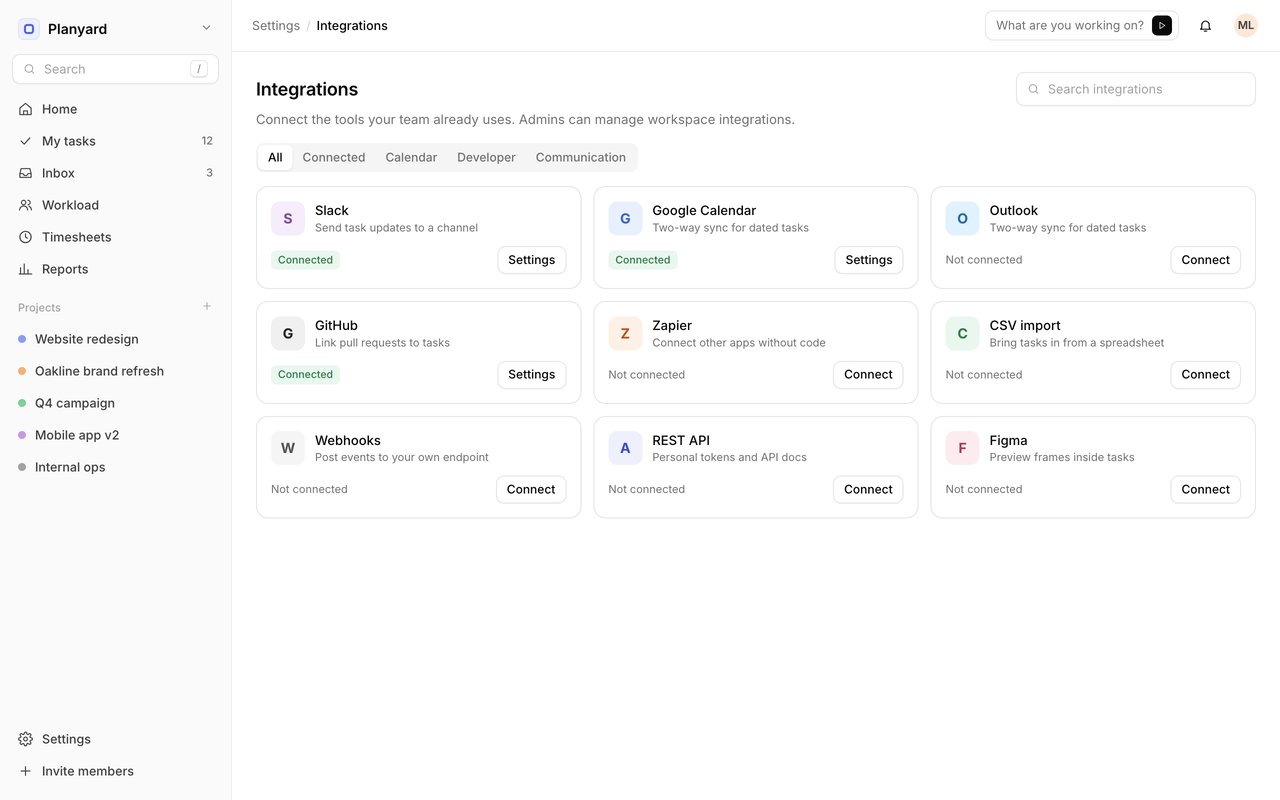The height and width of the screenshot is (800, 1280).
Task: Click the My tasks checkmark icon
Action: [x=26, y=141]
